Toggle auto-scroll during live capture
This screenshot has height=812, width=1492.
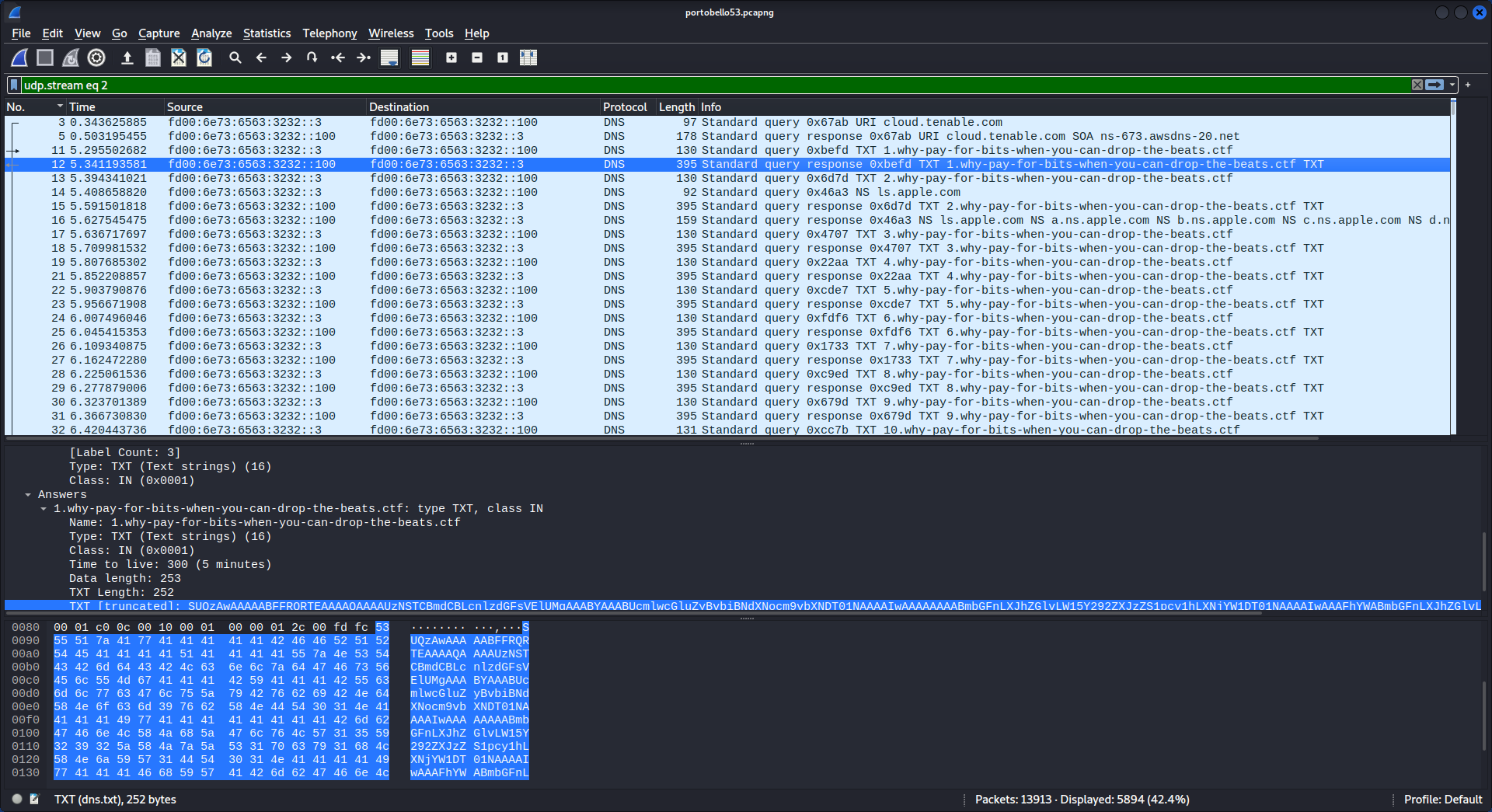coord(389,58)
